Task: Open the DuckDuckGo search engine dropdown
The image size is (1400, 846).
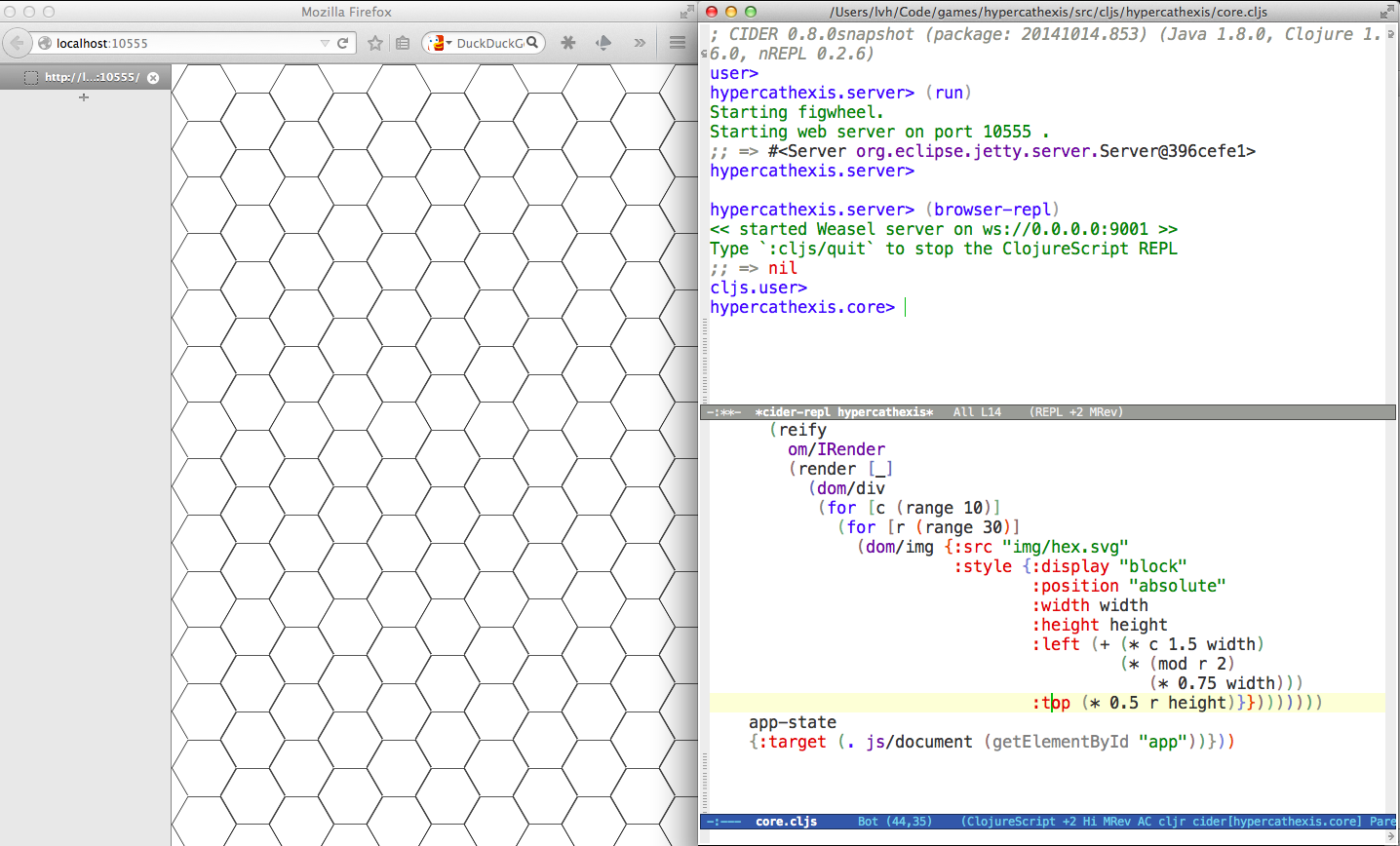Action: pyautogui.click(x=439, y=43)
